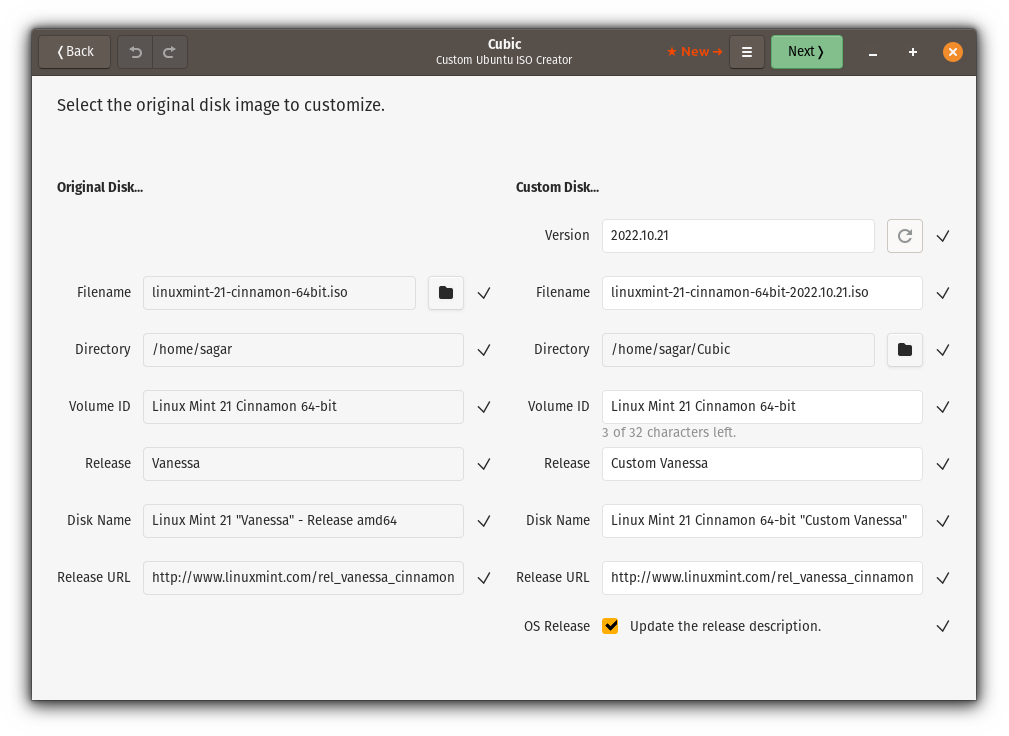This screenshot has height=736, width=1009.
Task: Click the Custom Vanessa Release field
Action: 761,463
